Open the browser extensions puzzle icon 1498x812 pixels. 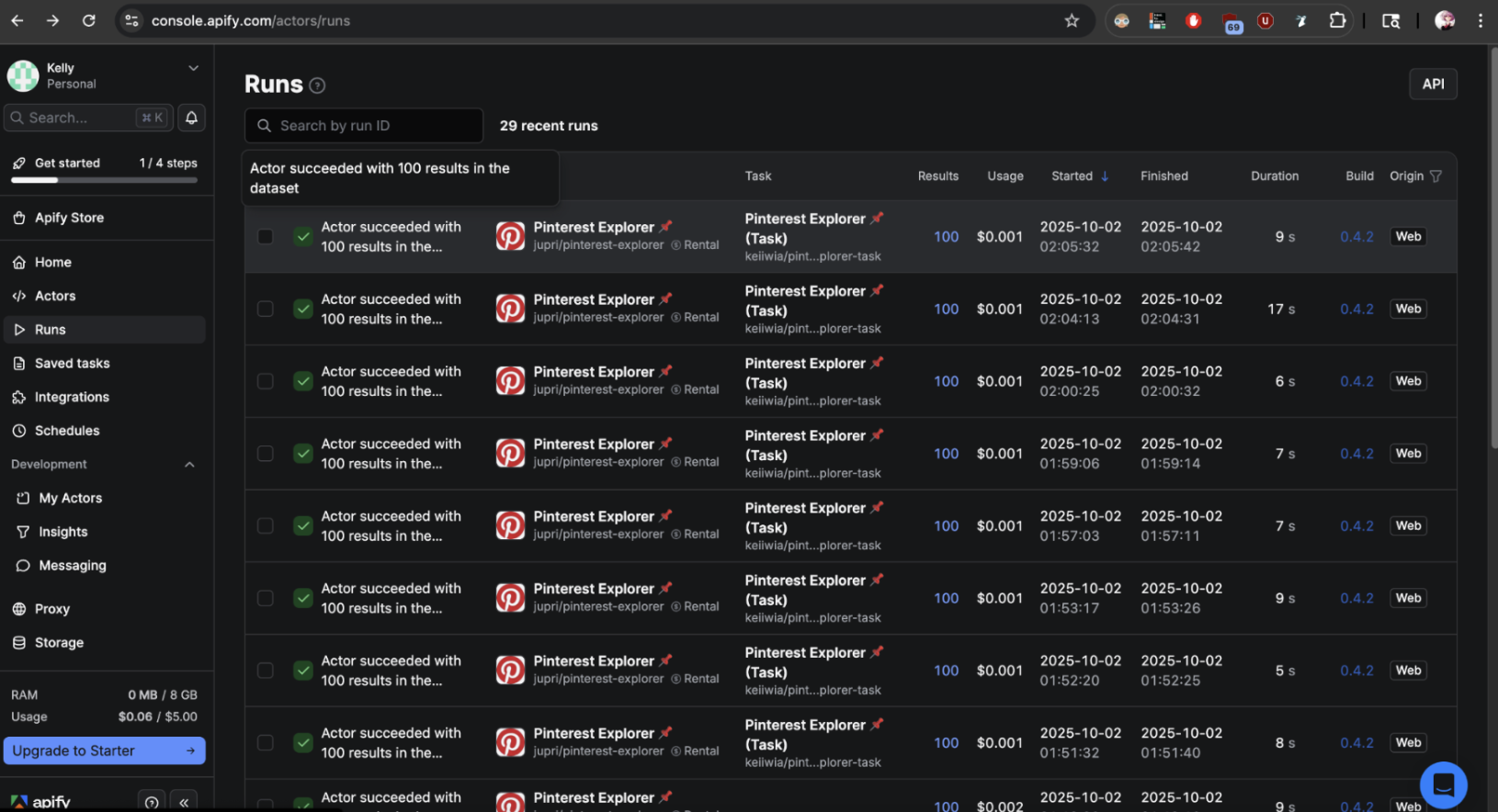(x=1337, y=20)
